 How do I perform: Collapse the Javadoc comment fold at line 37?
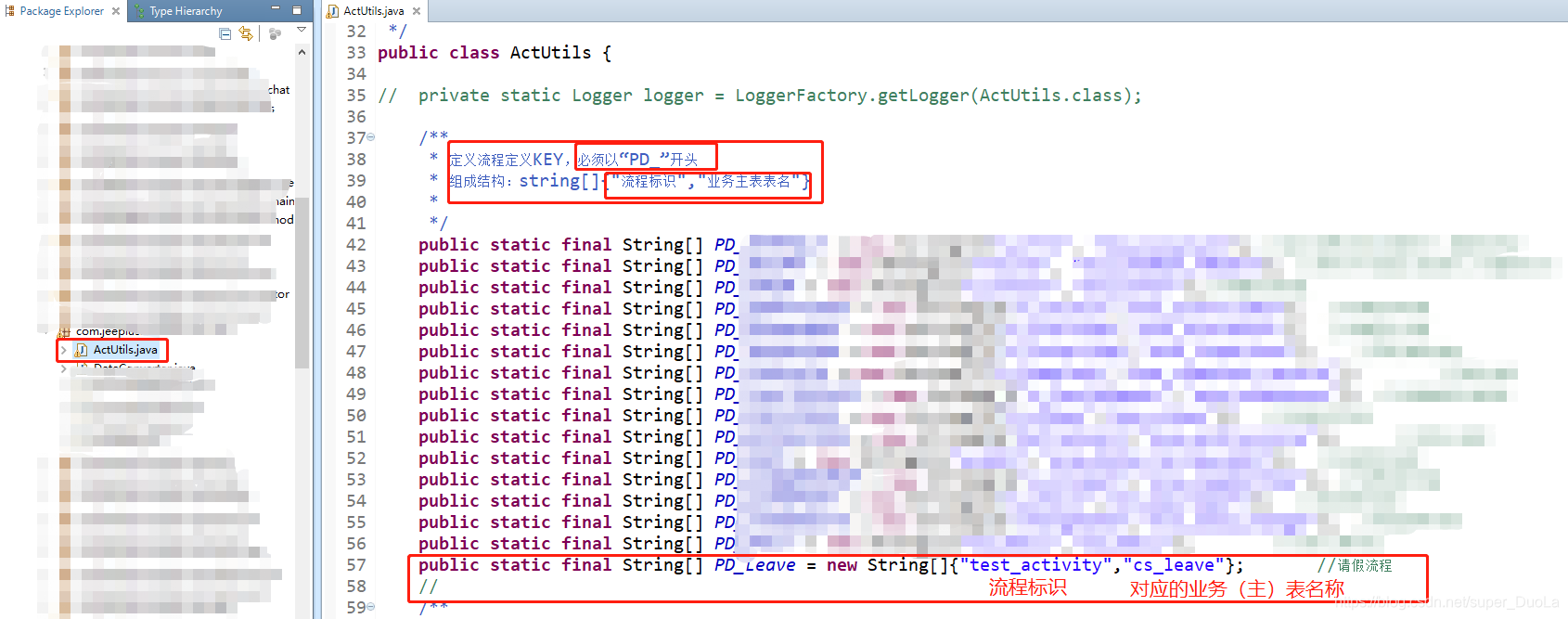[371, 137]
